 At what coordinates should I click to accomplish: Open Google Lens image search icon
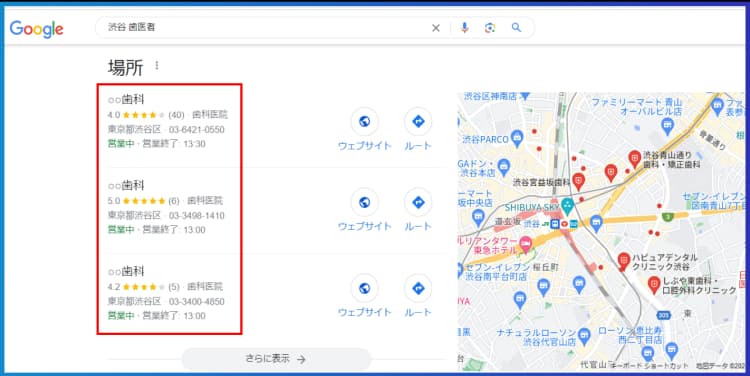pos(490,28)
